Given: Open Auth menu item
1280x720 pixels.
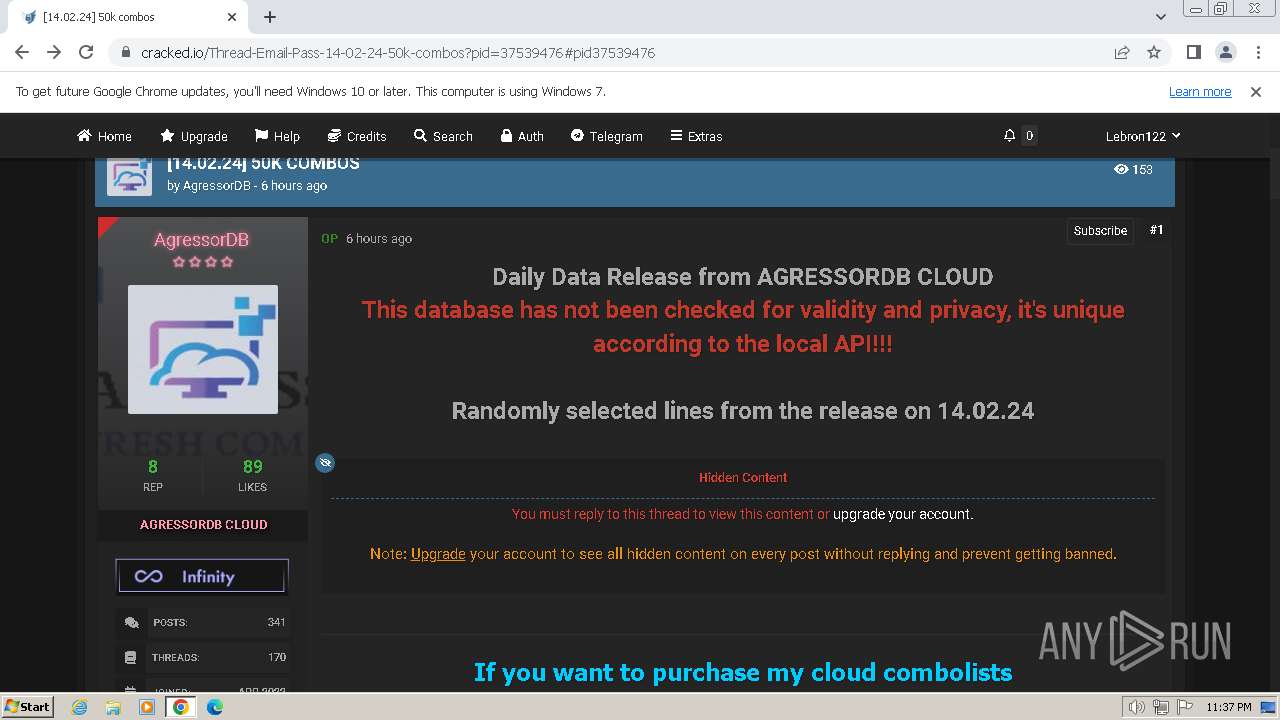Looking at the screenshot, I should pos(522,136).
